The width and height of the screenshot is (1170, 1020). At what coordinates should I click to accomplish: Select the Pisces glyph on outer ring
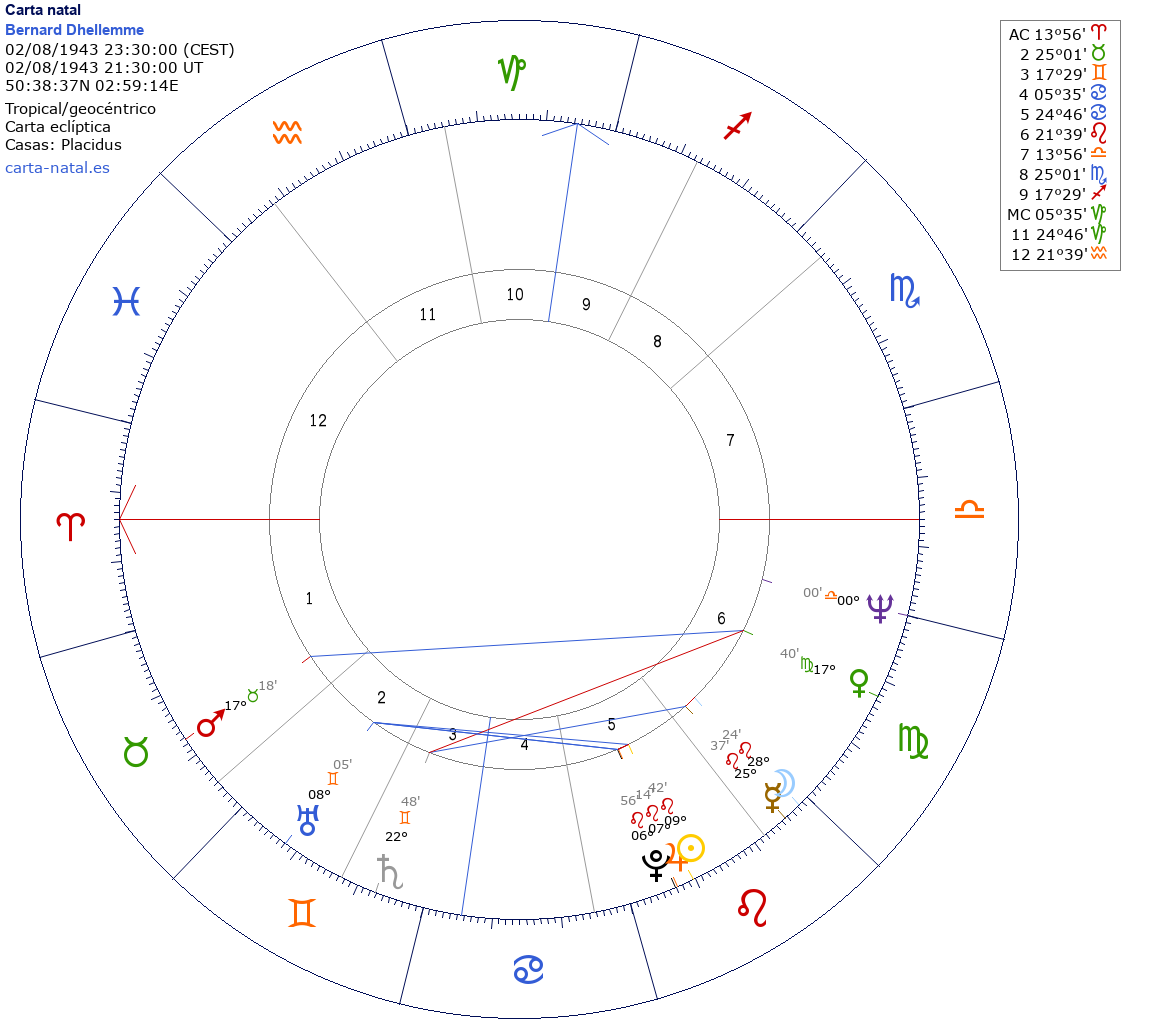pyautogui.click(x=126, y=301)
